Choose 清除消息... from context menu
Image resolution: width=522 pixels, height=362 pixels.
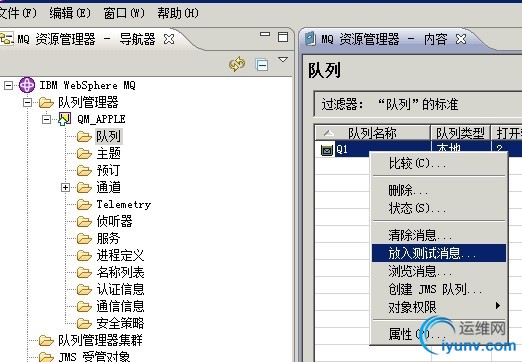coord(439,235)
